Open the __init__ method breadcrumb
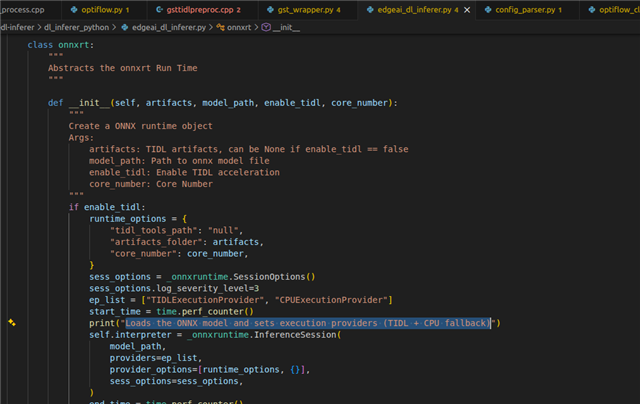640x404 pixels. click(x=286, y=27)
